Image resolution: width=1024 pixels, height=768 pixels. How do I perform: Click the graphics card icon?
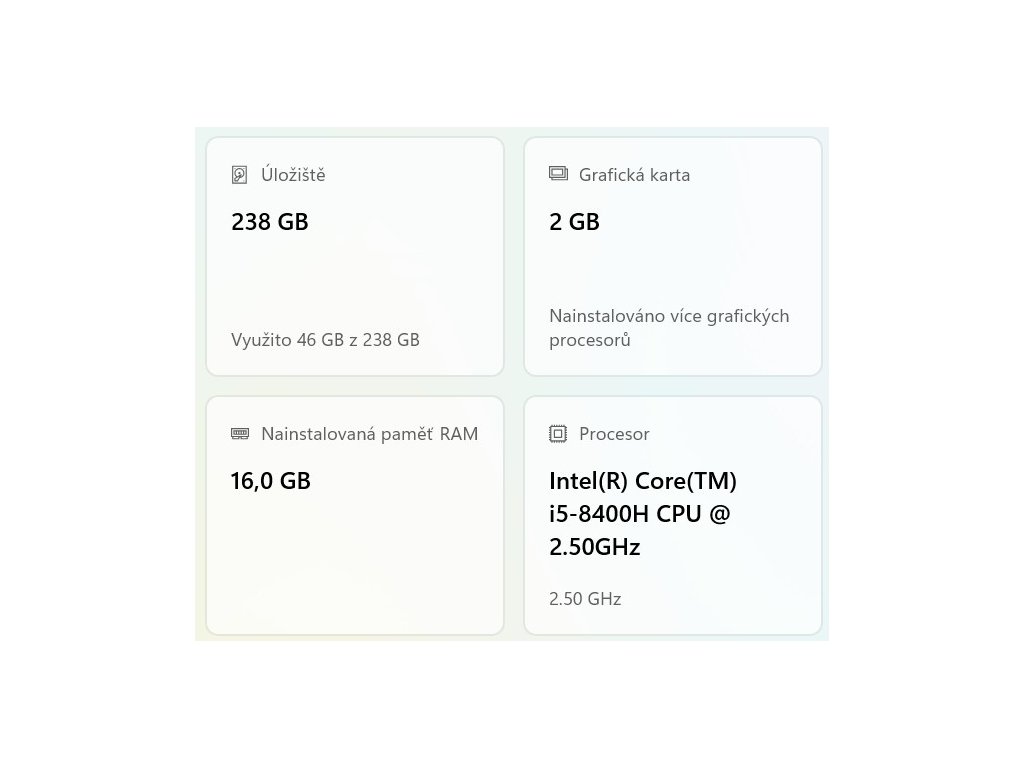pos(558,174)
